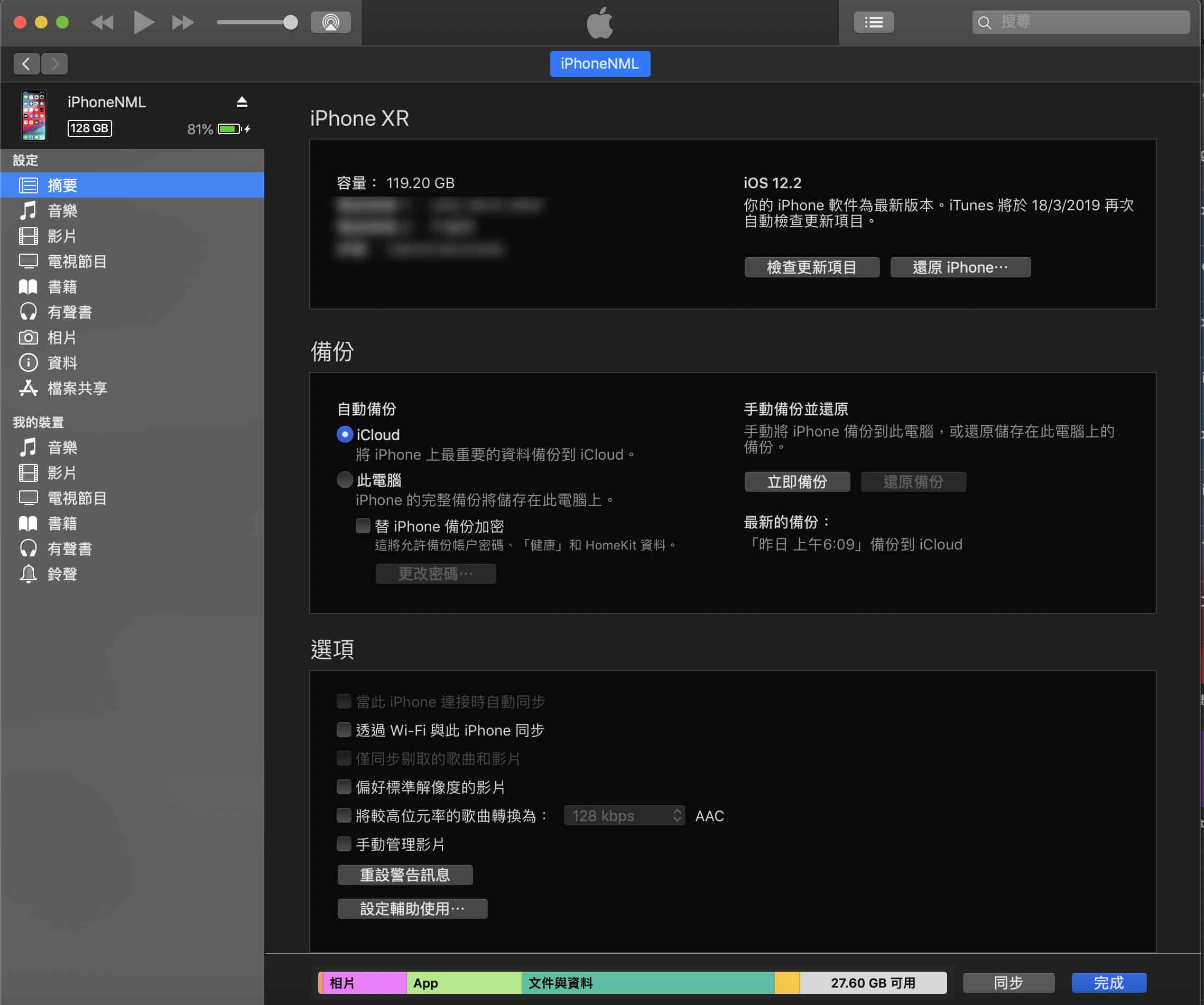Click the magnifier icon in search field
Viewport: 1204px width, 1005px height.
click(985, 23)
